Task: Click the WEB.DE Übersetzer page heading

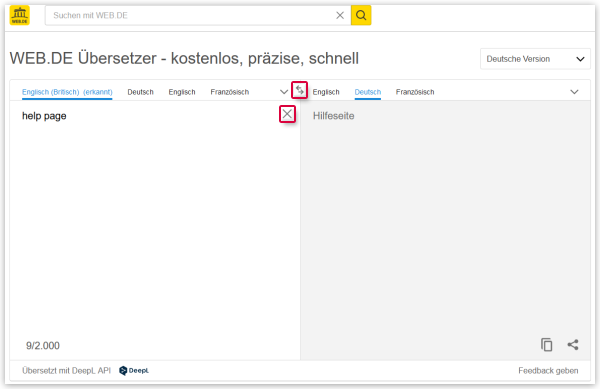Action: pyautogui.click(x=184, y=59)
